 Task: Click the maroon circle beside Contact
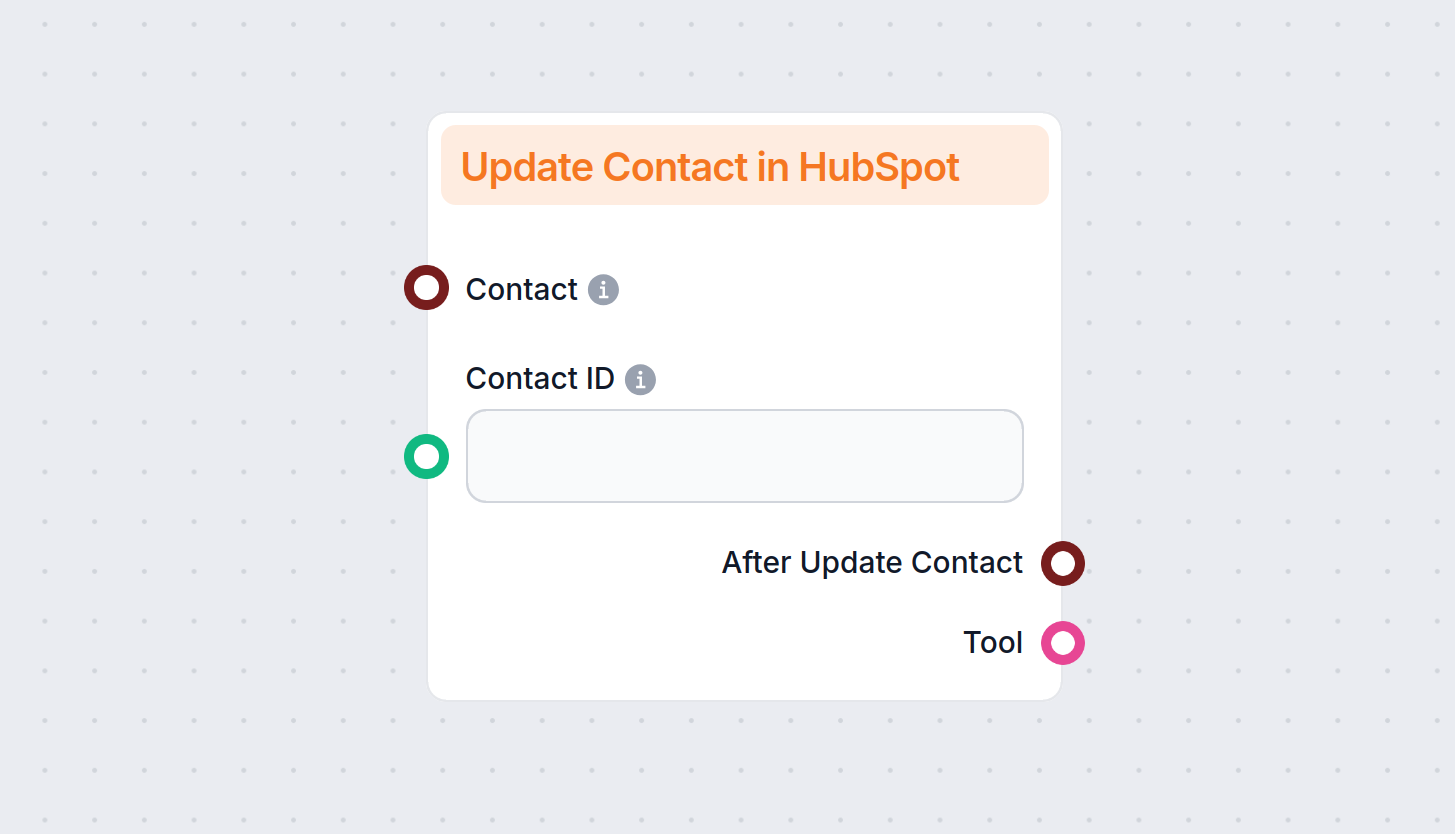[x=426, y=288]
